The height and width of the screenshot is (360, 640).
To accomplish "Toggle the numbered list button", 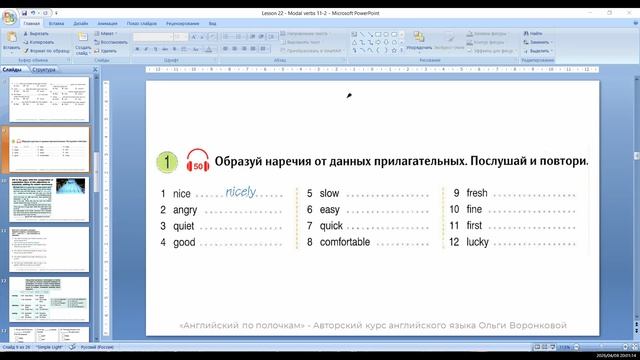I will (x=239, y=37).
